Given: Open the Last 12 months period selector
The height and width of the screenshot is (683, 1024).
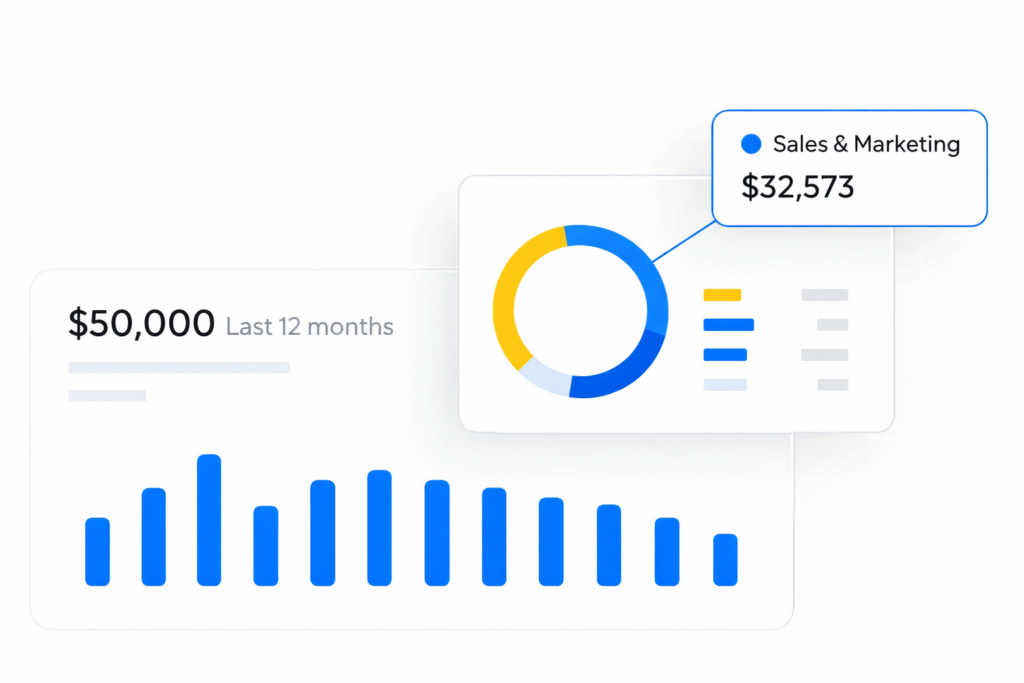Looking at the screenshot, I should (309, 326).
